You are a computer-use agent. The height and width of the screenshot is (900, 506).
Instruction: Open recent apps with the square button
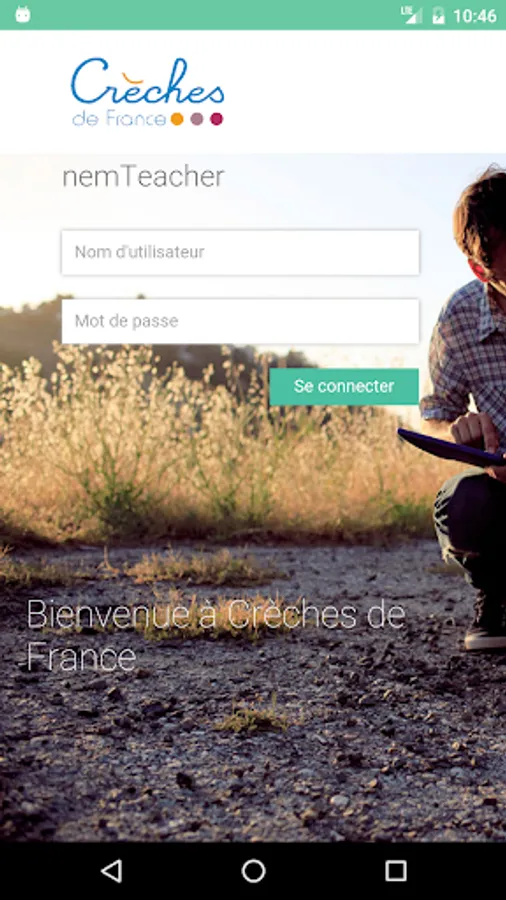(395, 871)
